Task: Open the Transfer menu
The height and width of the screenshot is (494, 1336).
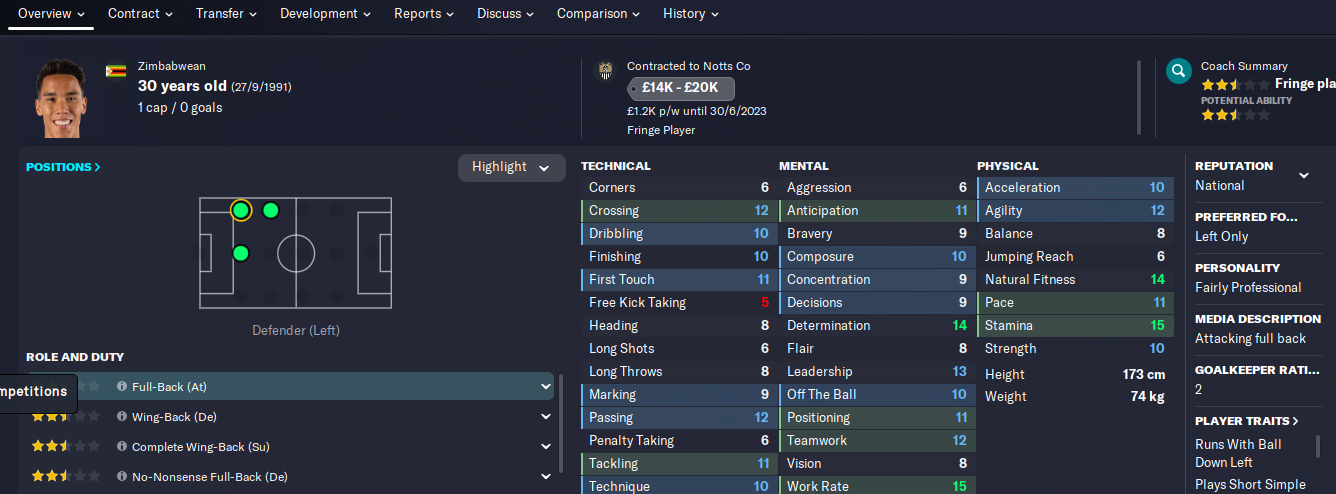Action: tap(226, 14)
